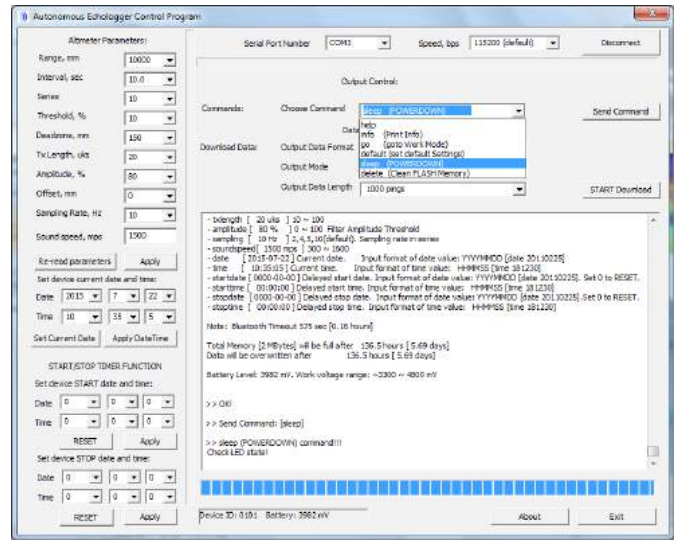Click the log output vertical scrollbar
682x549 pixels.
pos(653,340)
